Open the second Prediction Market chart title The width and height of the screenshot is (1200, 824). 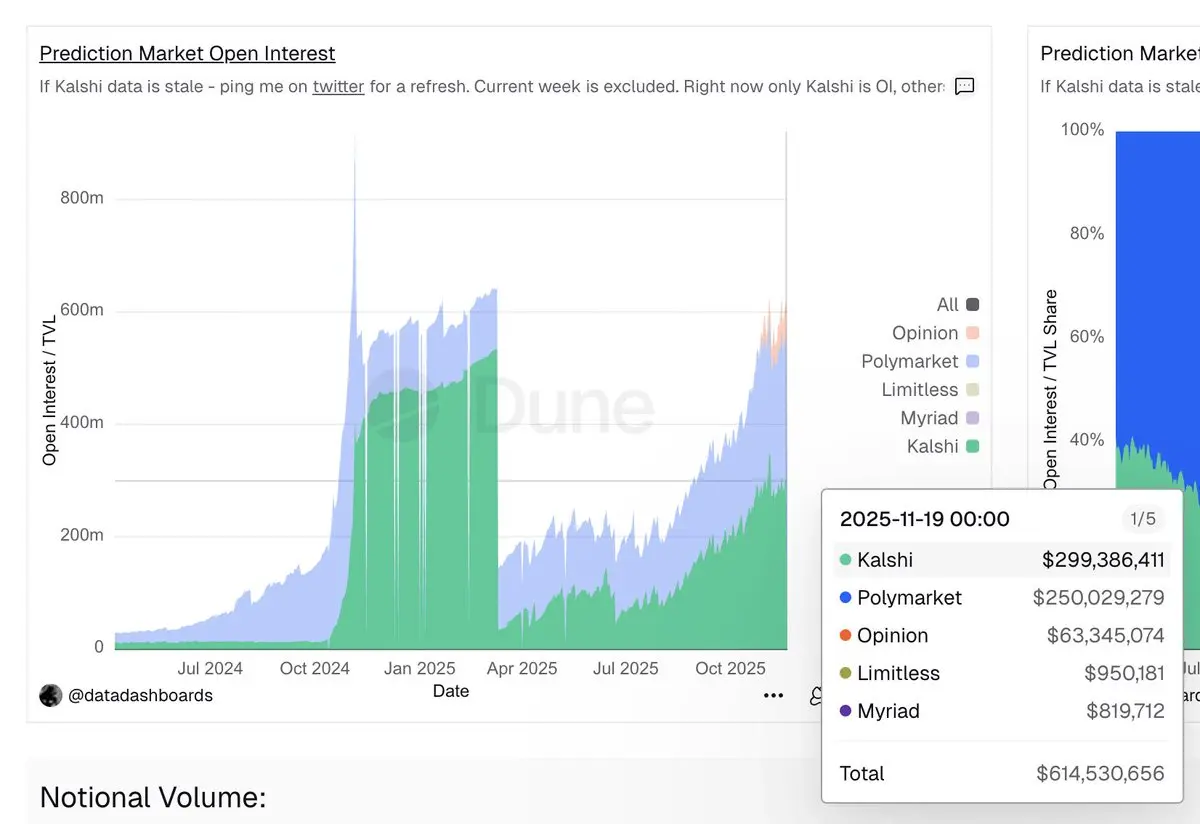click(1120, 54)
